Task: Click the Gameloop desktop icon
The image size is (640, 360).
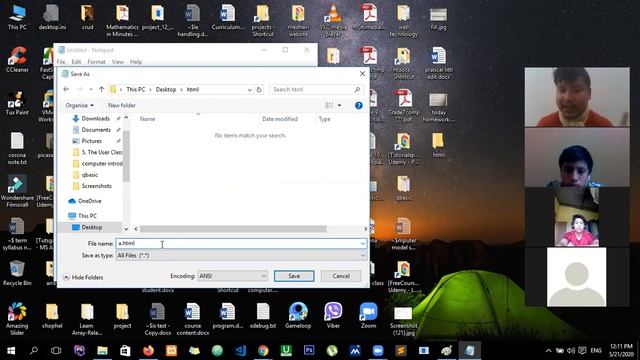Action: click(298, 316)
